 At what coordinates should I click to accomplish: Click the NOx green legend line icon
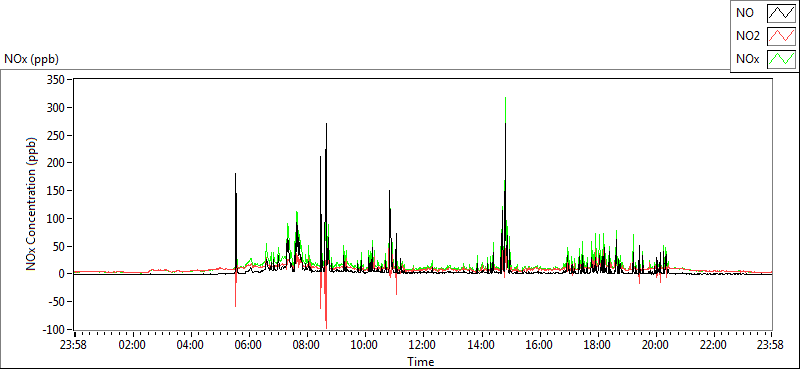(x=782, y=59)
